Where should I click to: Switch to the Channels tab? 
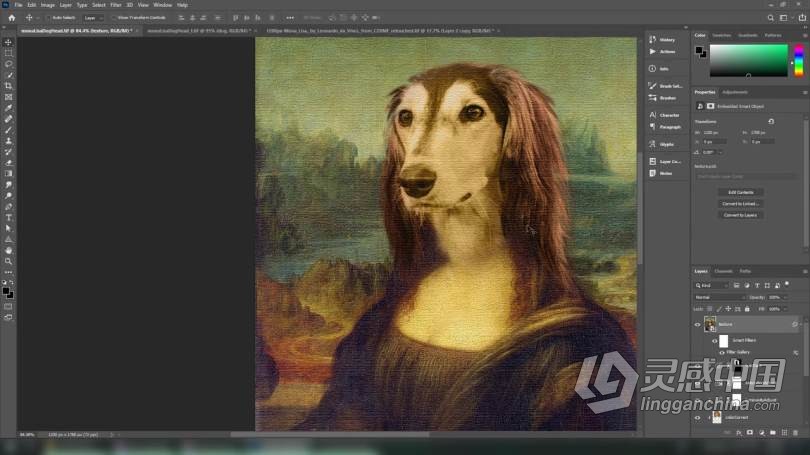click(x=723, y=271)
